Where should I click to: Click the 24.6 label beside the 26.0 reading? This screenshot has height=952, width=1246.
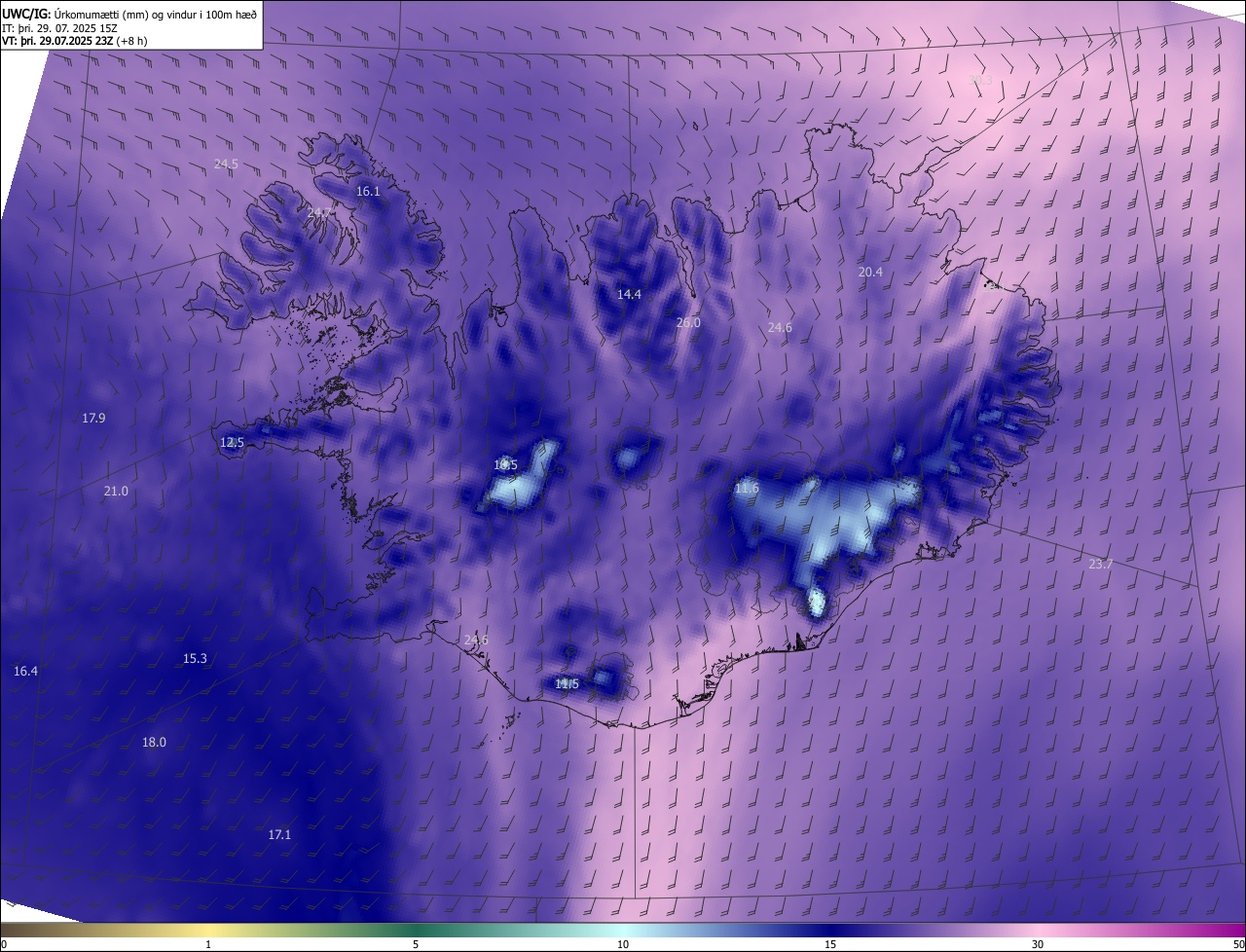pos(780,328)
